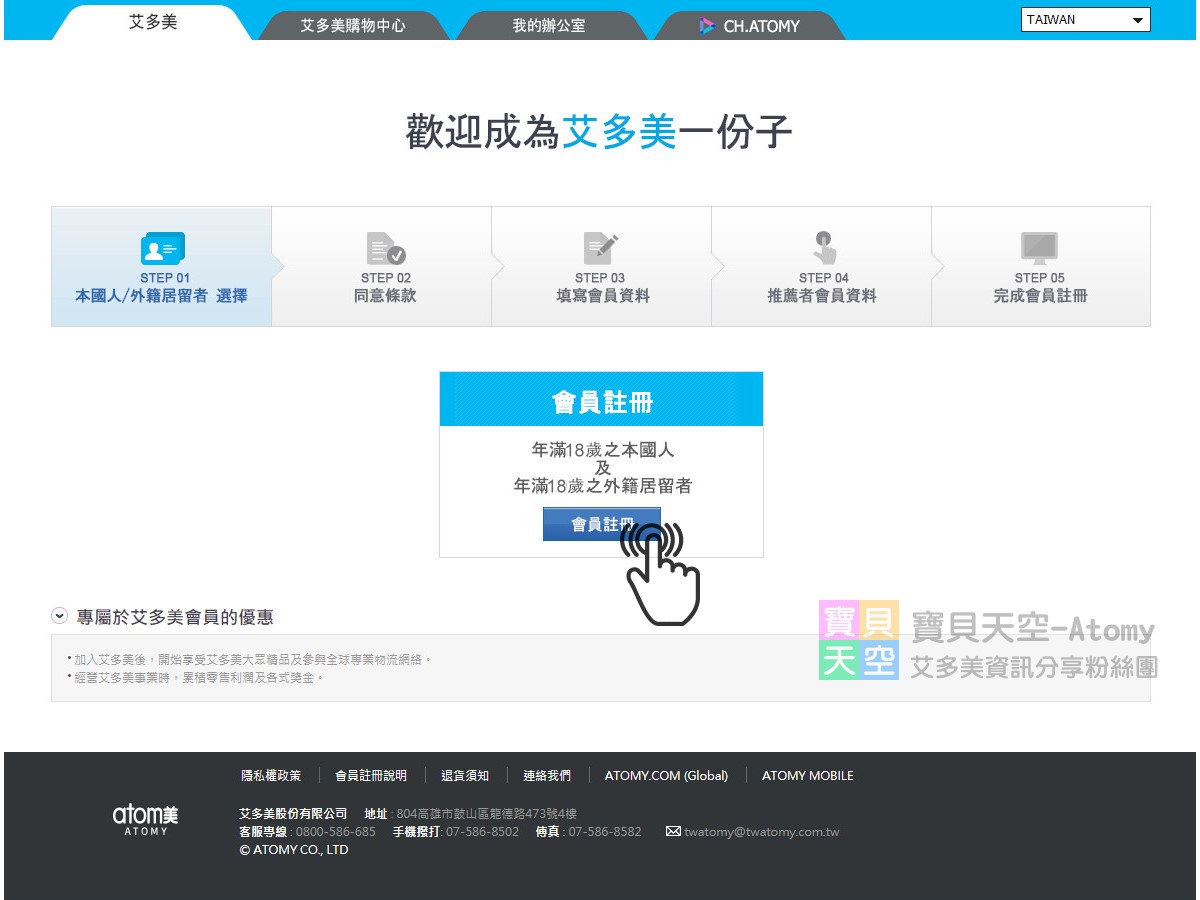Viewport: 1200px width, 900px height.
Task: Collapse the 專屬於艾多美會員的優惠 section
Action: tap(60, 617)
